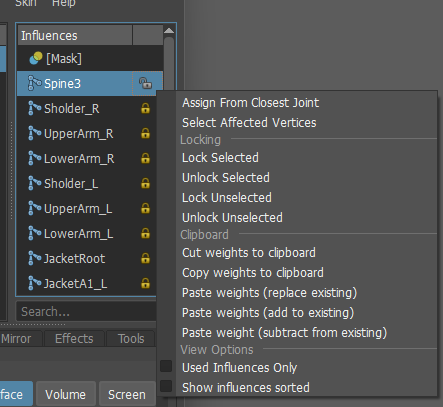Viewport: 443px width, 407px height.
Task: Click the influences list scroll-up arrow
Action: coord(169,31)
